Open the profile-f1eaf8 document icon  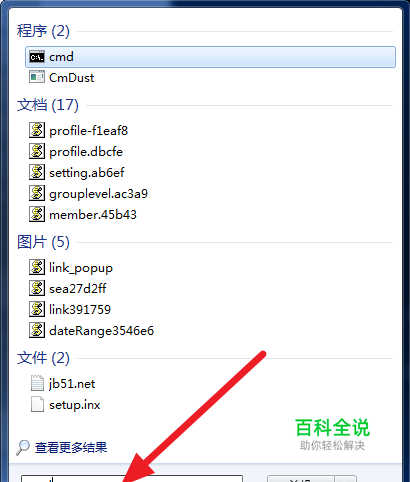click(37, 130)
